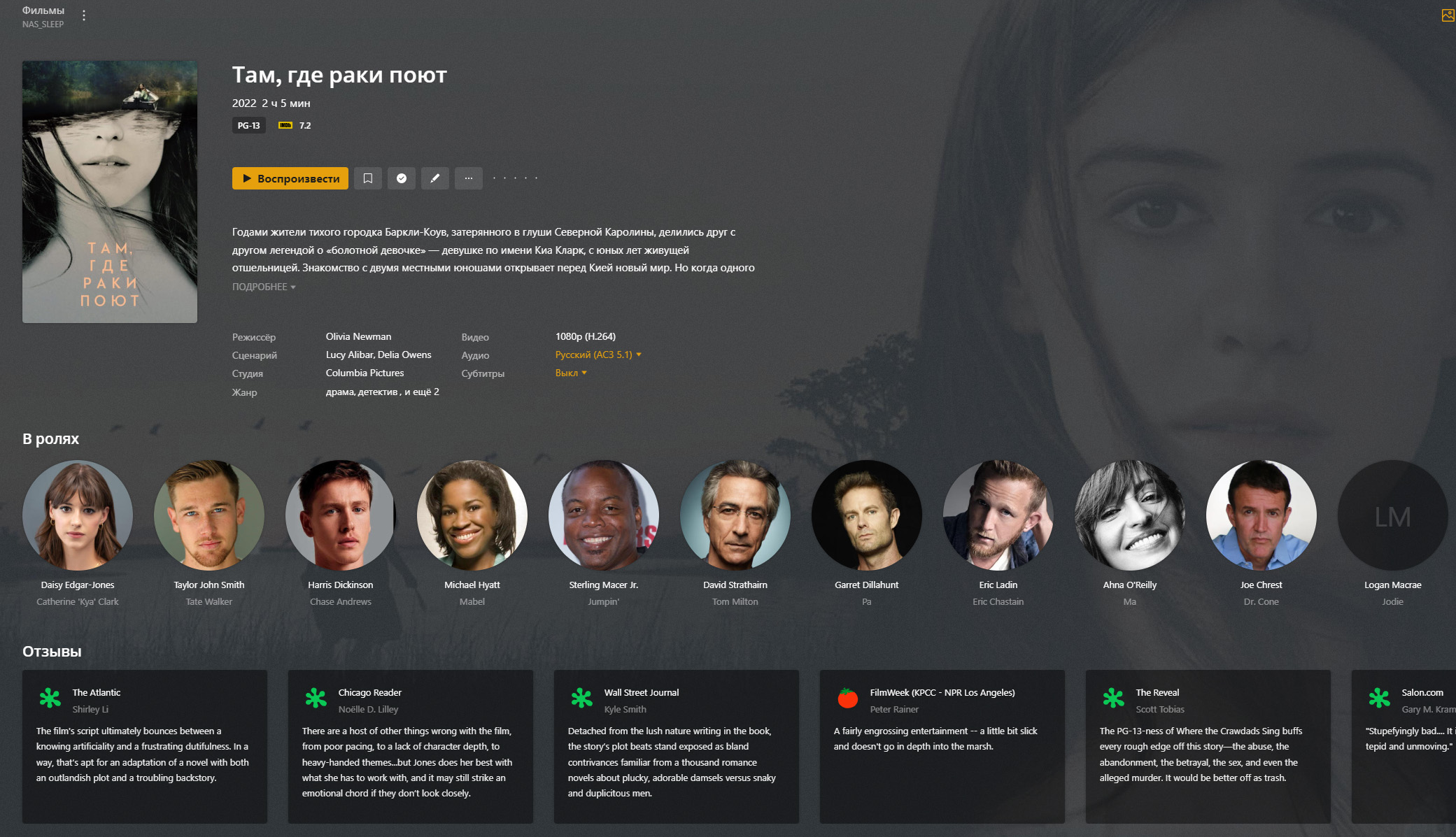Open Logan Macrae's LM placeholder avatar
This screenshot has height=837, width=1456.
[x=1392, y=515]
